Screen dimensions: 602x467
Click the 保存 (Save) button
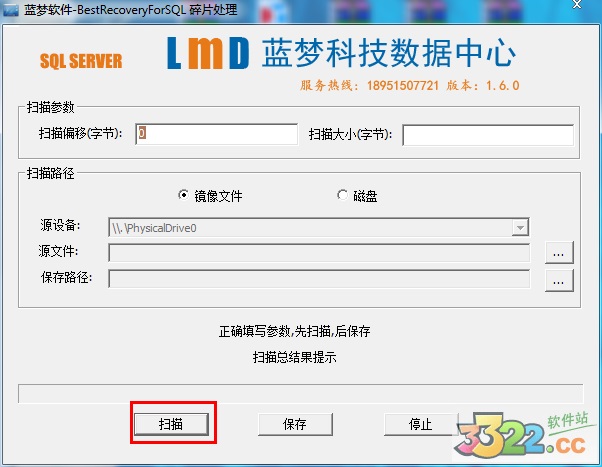coord(295,424)
